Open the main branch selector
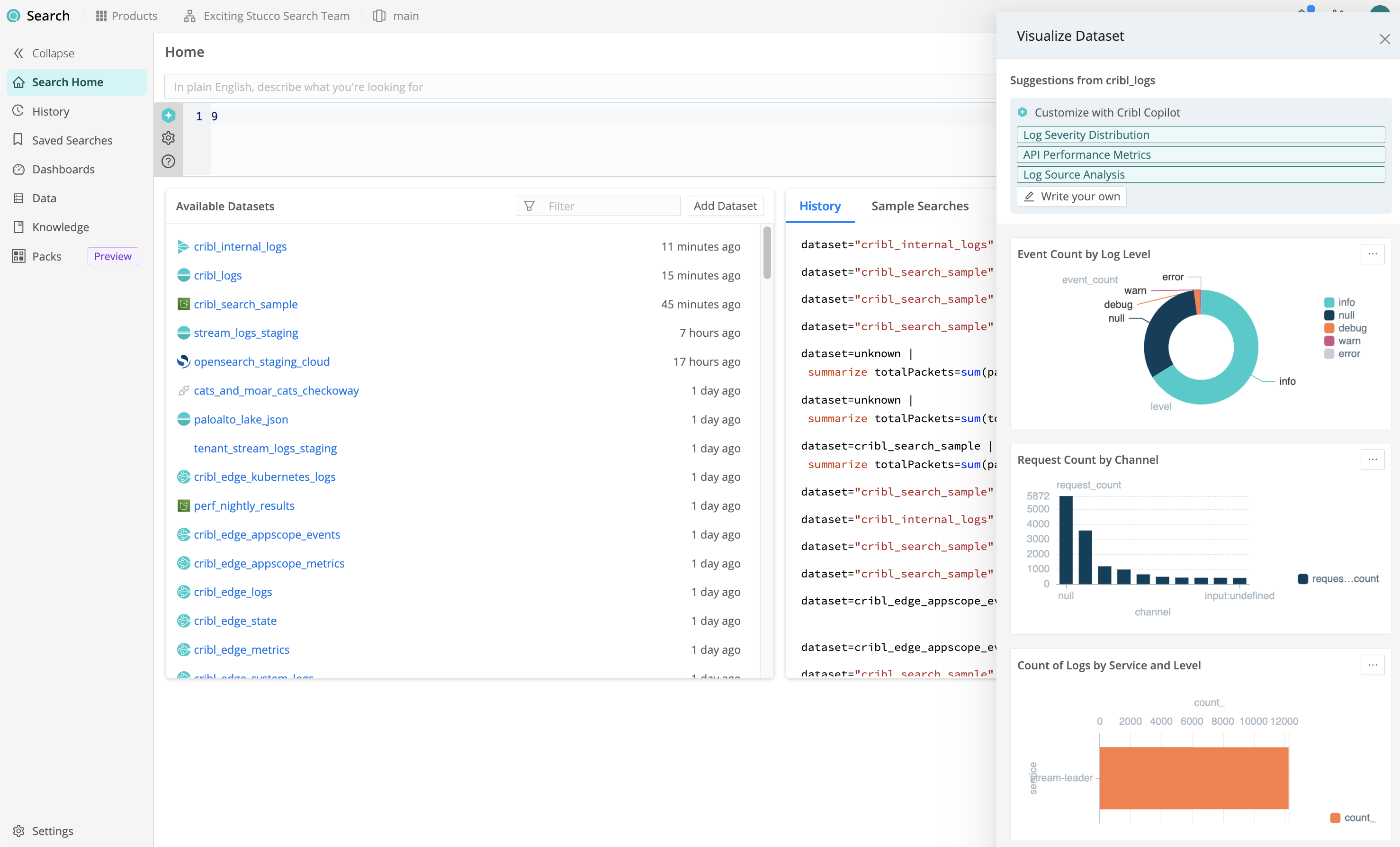Viewport: 1400px width, 847px height. coord(396,16)
